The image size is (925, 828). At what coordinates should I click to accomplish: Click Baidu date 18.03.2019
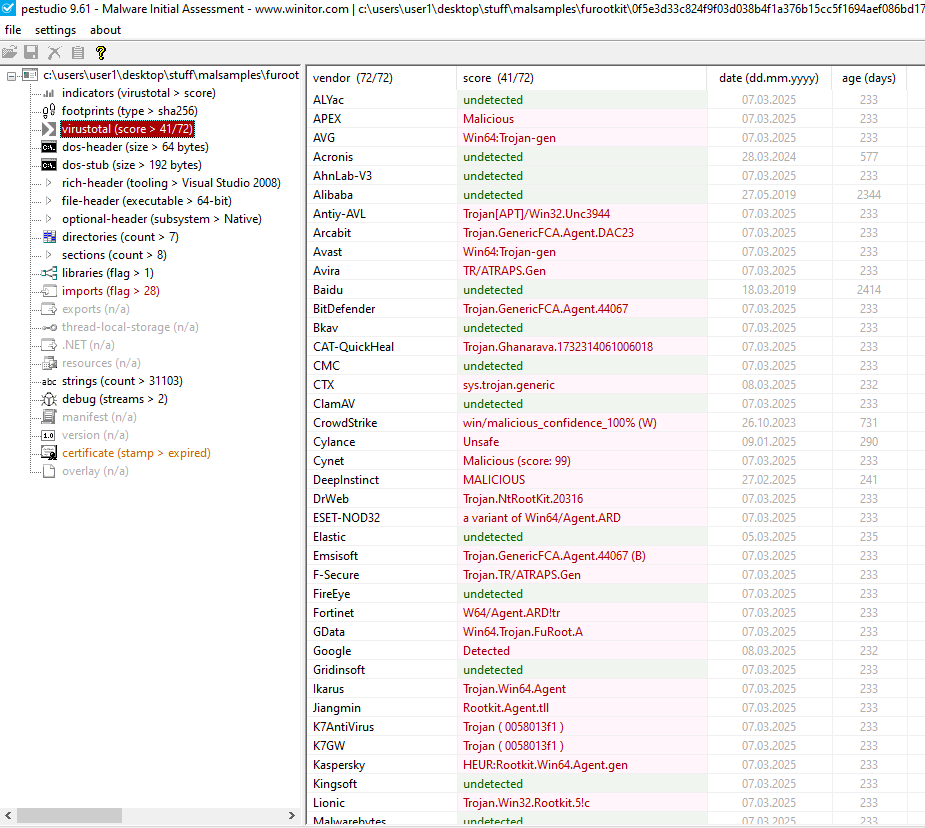pyautogui.click(x=769, y=290)
